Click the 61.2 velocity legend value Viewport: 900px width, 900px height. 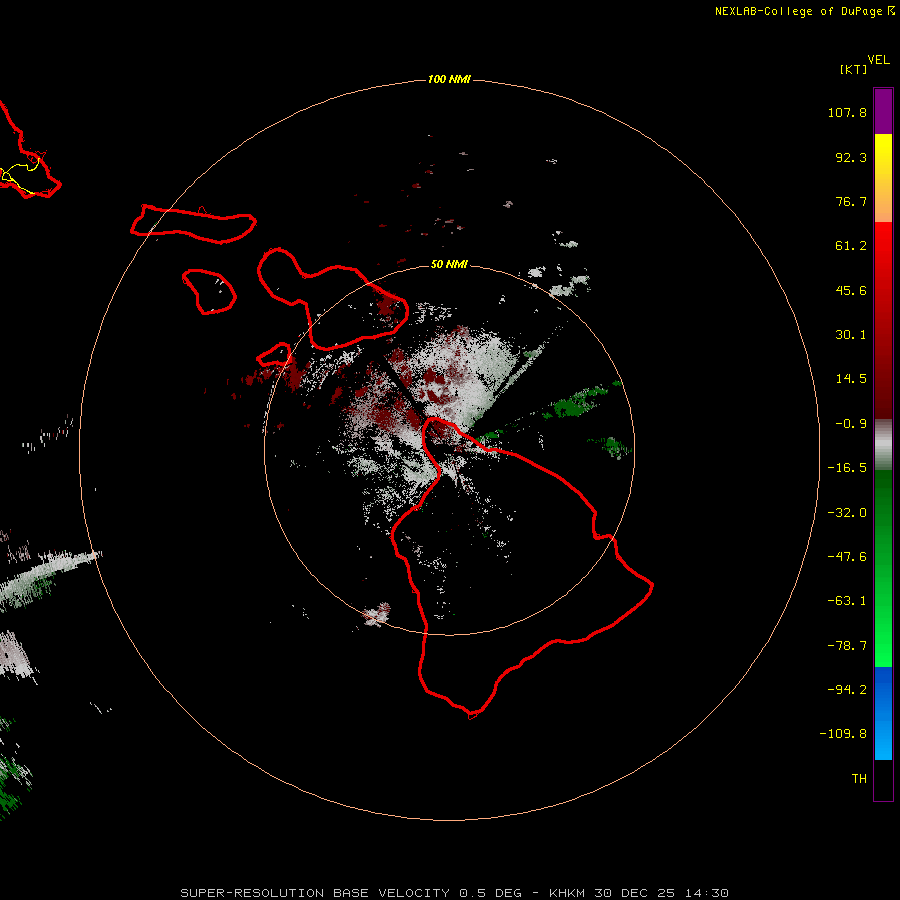pos(851,246)
